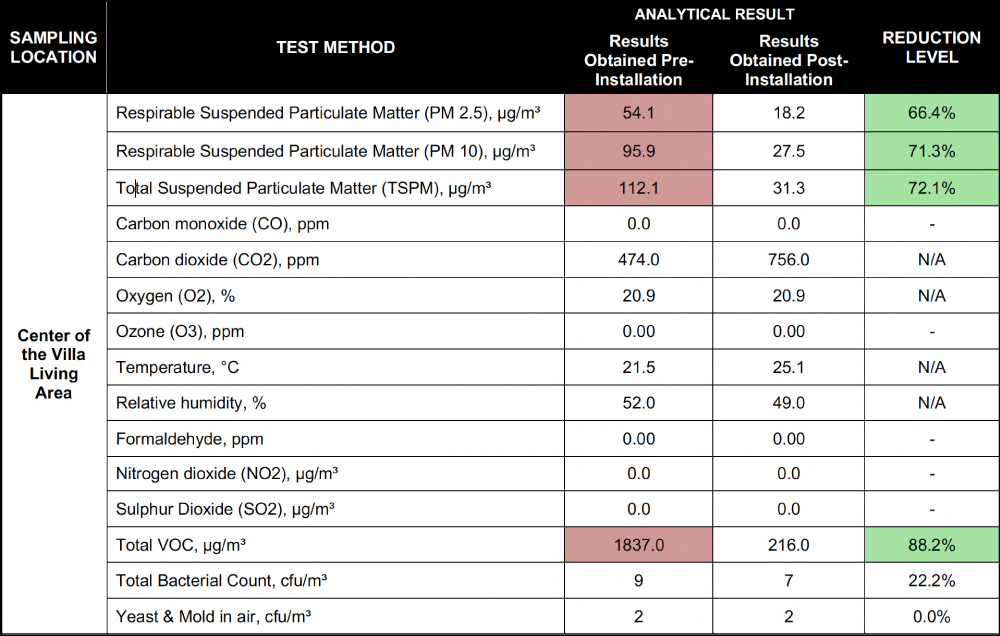Click the Center of the Villa Living Area cell
This screenshot has width=1000, height=636.
[53, 364]
